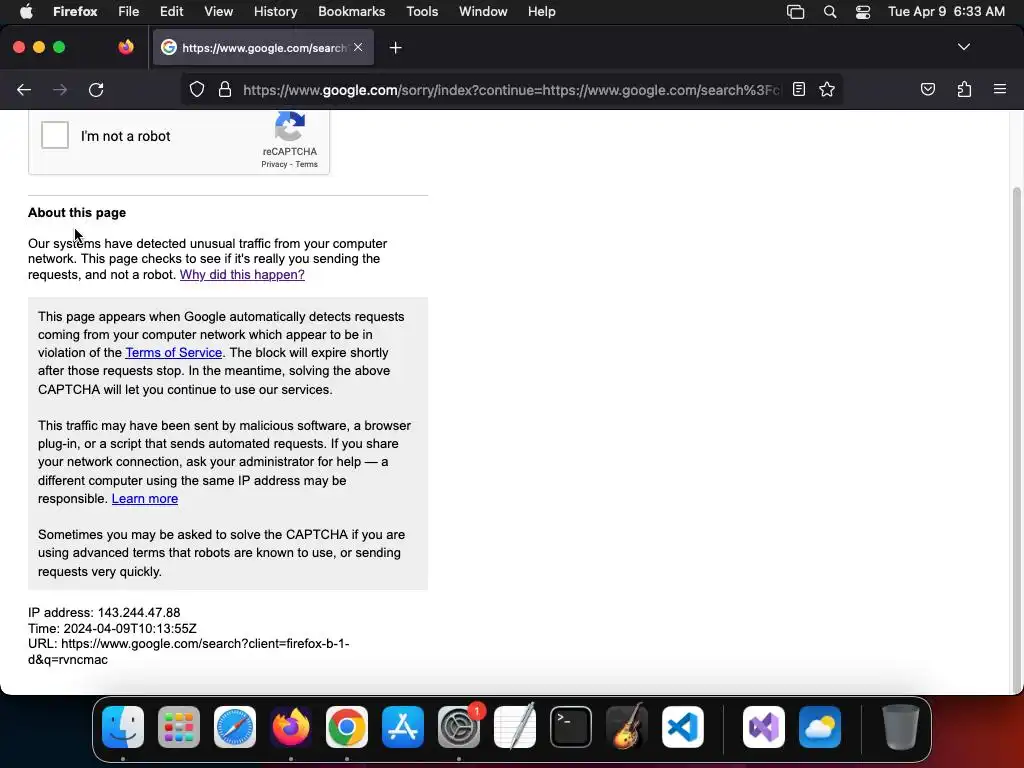Click the date and time clock
Screen dimensions: 1024x768
946,12
